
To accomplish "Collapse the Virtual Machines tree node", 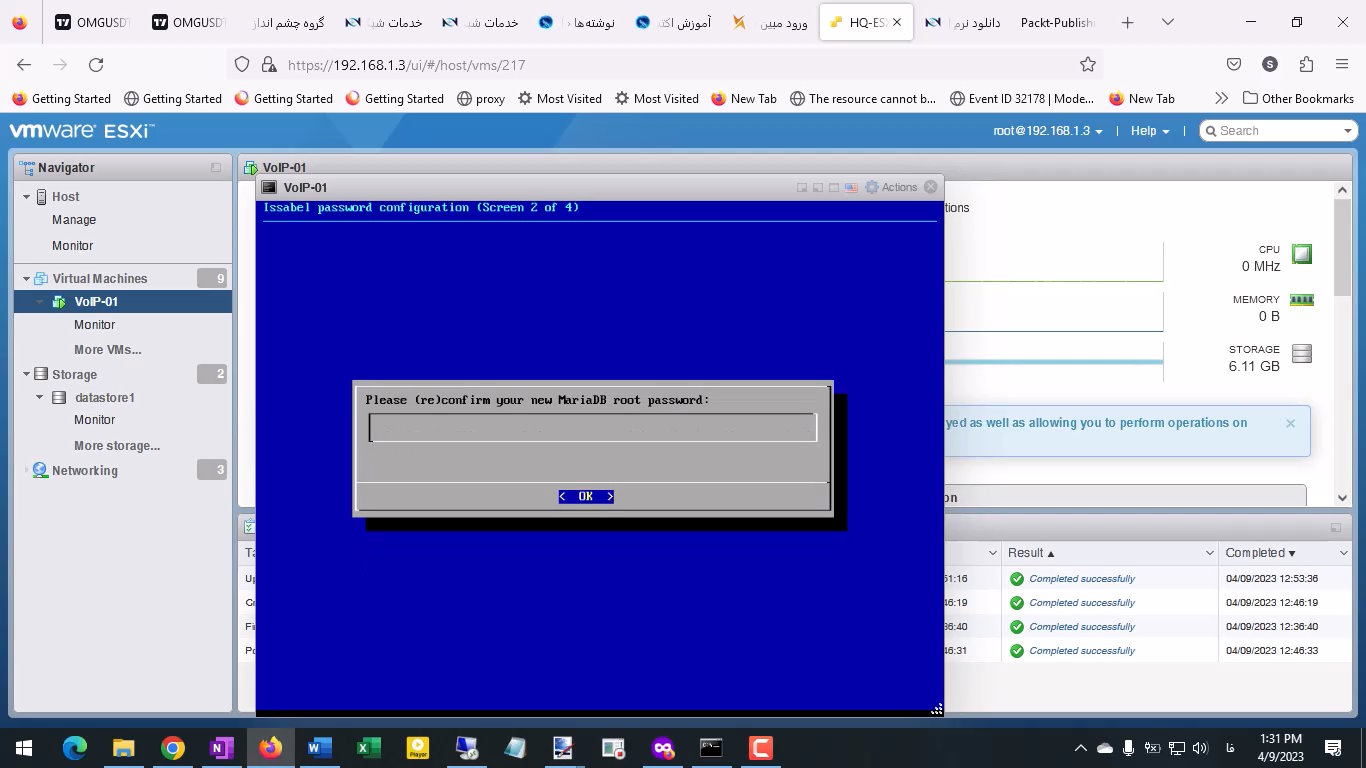I will [x=27, y=279].
